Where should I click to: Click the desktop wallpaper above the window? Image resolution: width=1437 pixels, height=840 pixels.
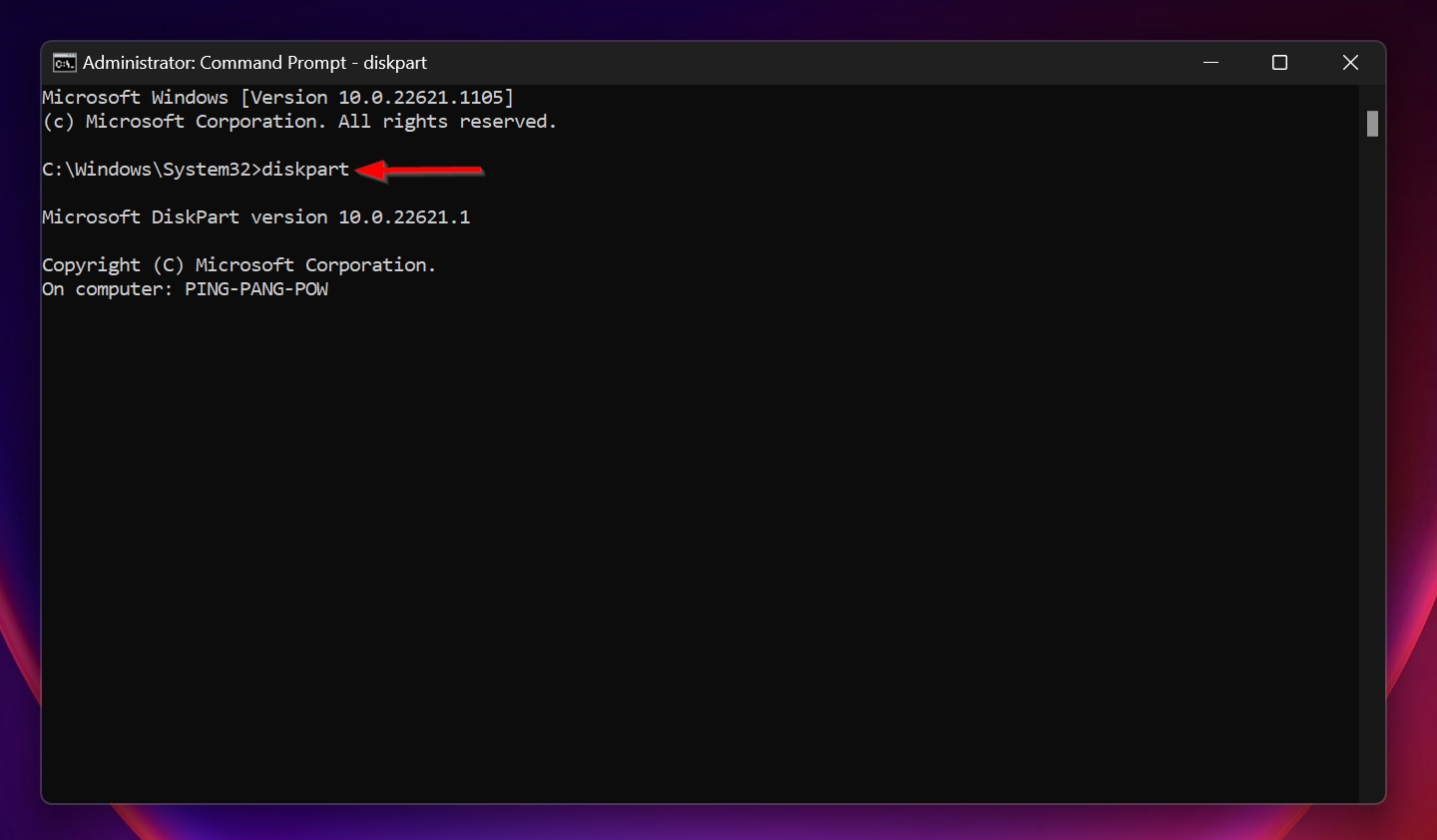[x=718, y=18]
